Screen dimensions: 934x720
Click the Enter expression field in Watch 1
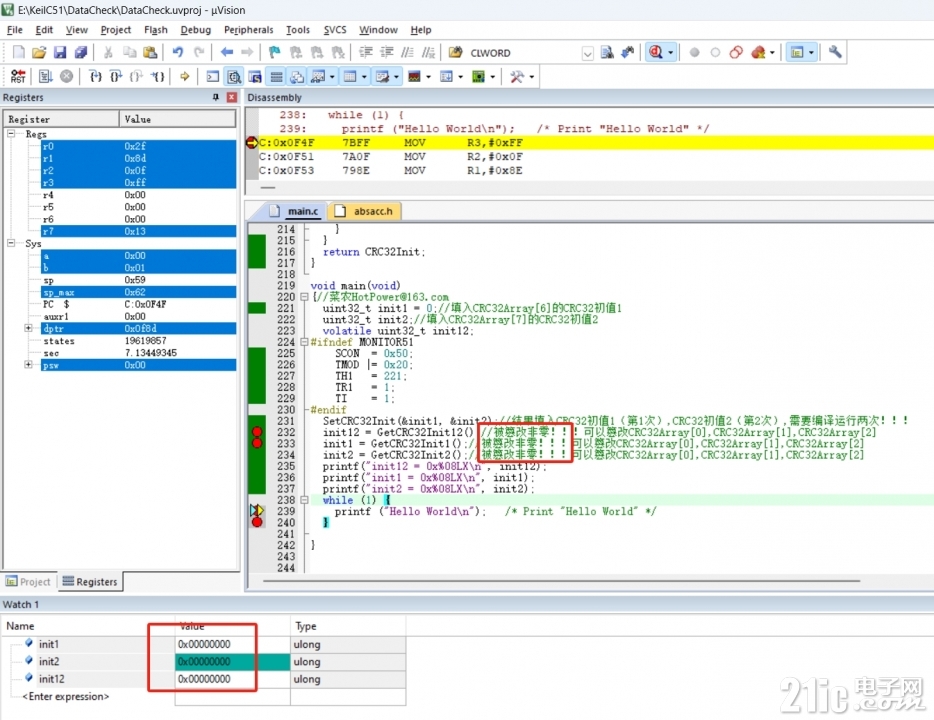point(66,696)
